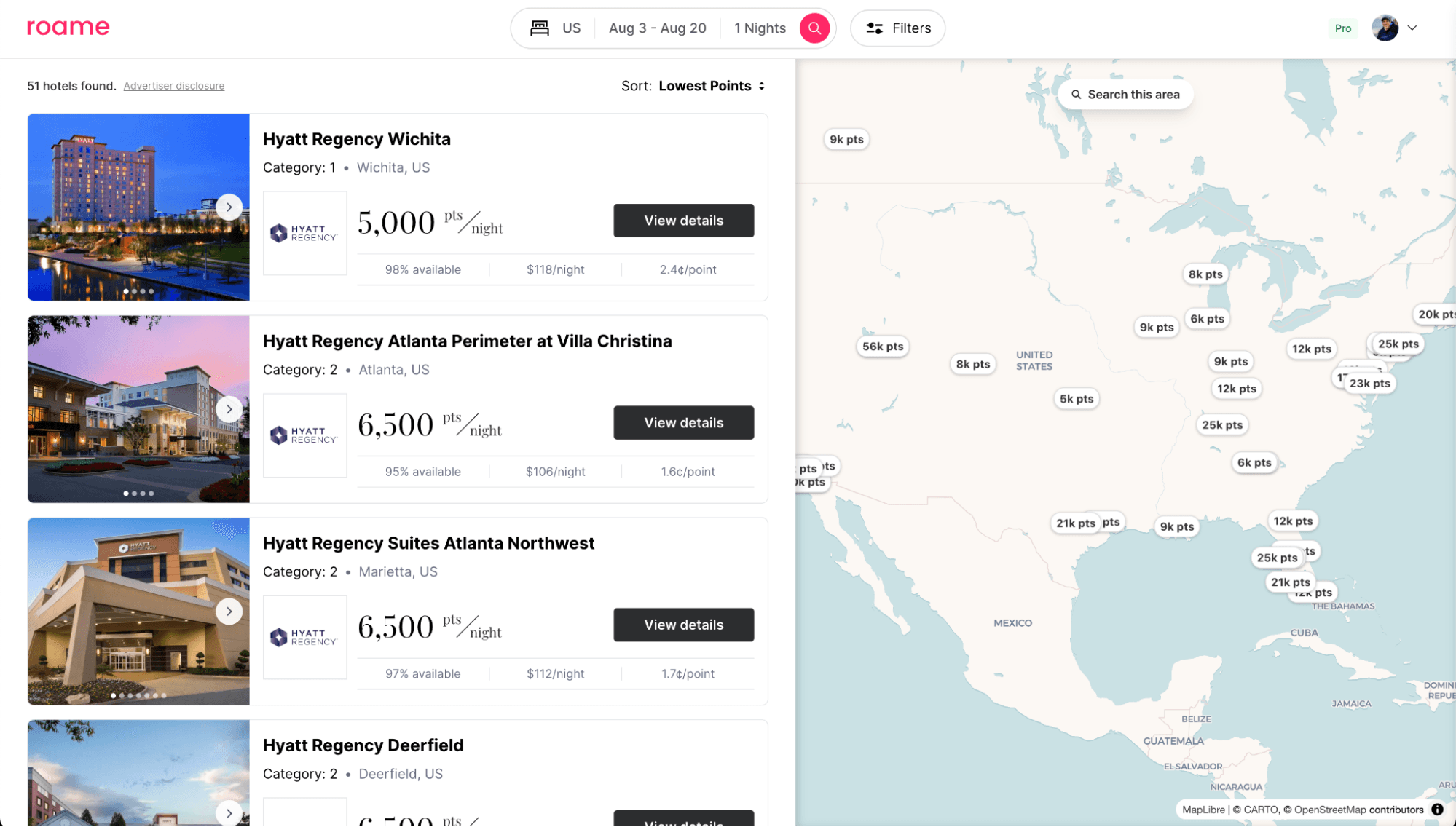1456x827 pixels.
Task: Edit the US destination field
Action: pyautogui.click(x=571, y=28)
